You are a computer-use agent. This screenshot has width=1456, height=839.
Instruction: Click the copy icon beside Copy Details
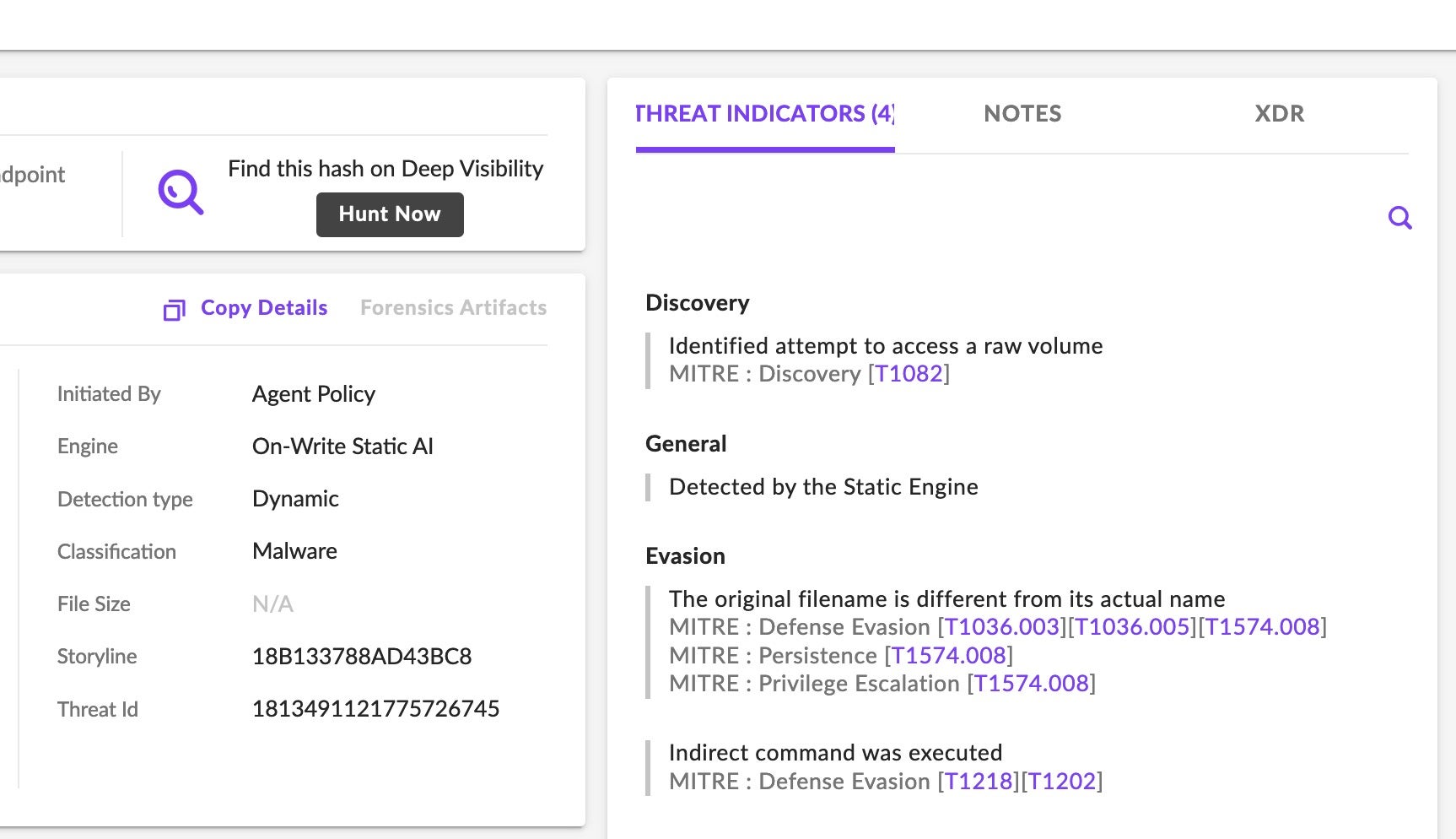pos(174,310)
